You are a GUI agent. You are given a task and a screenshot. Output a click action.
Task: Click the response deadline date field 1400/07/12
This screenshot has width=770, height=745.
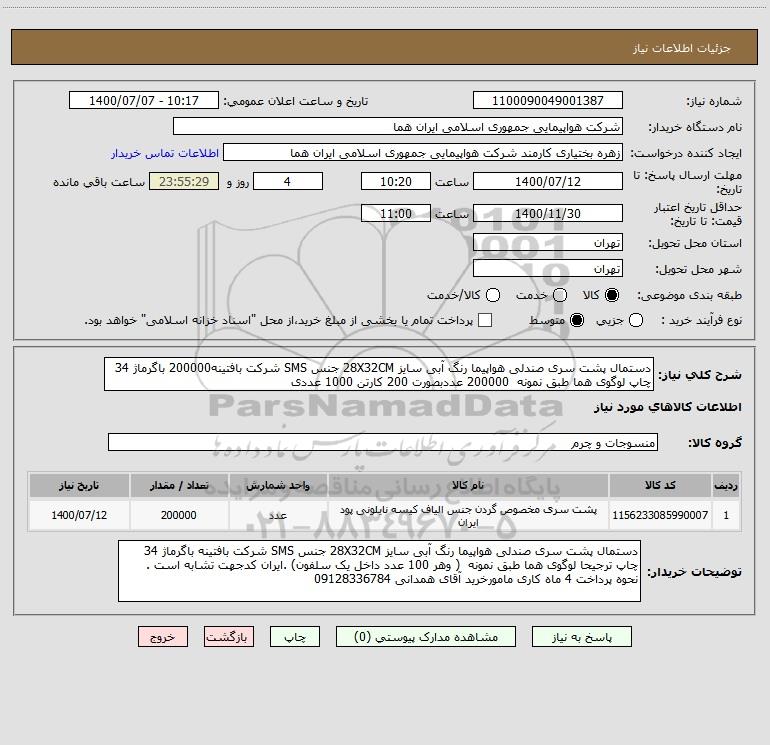(x=547, y=182)
